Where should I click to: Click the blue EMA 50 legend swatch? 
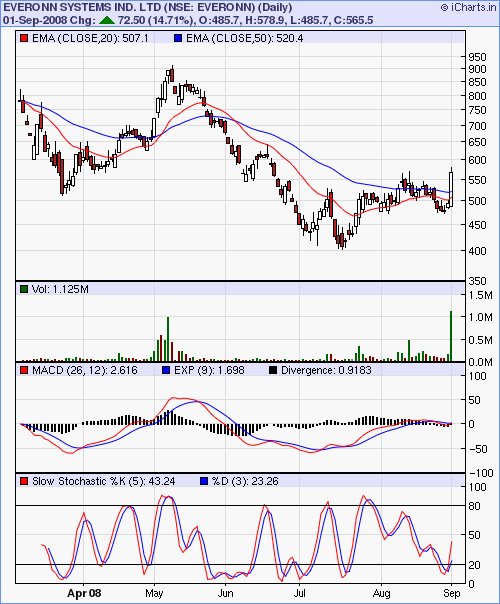[x=178, y=38]
